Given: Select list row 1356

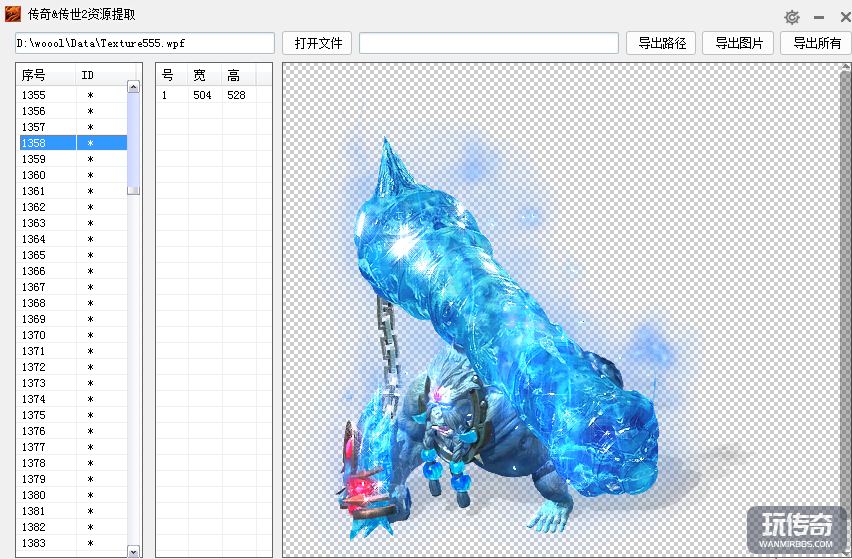Looking at the screenshot, I should (73, 111).
